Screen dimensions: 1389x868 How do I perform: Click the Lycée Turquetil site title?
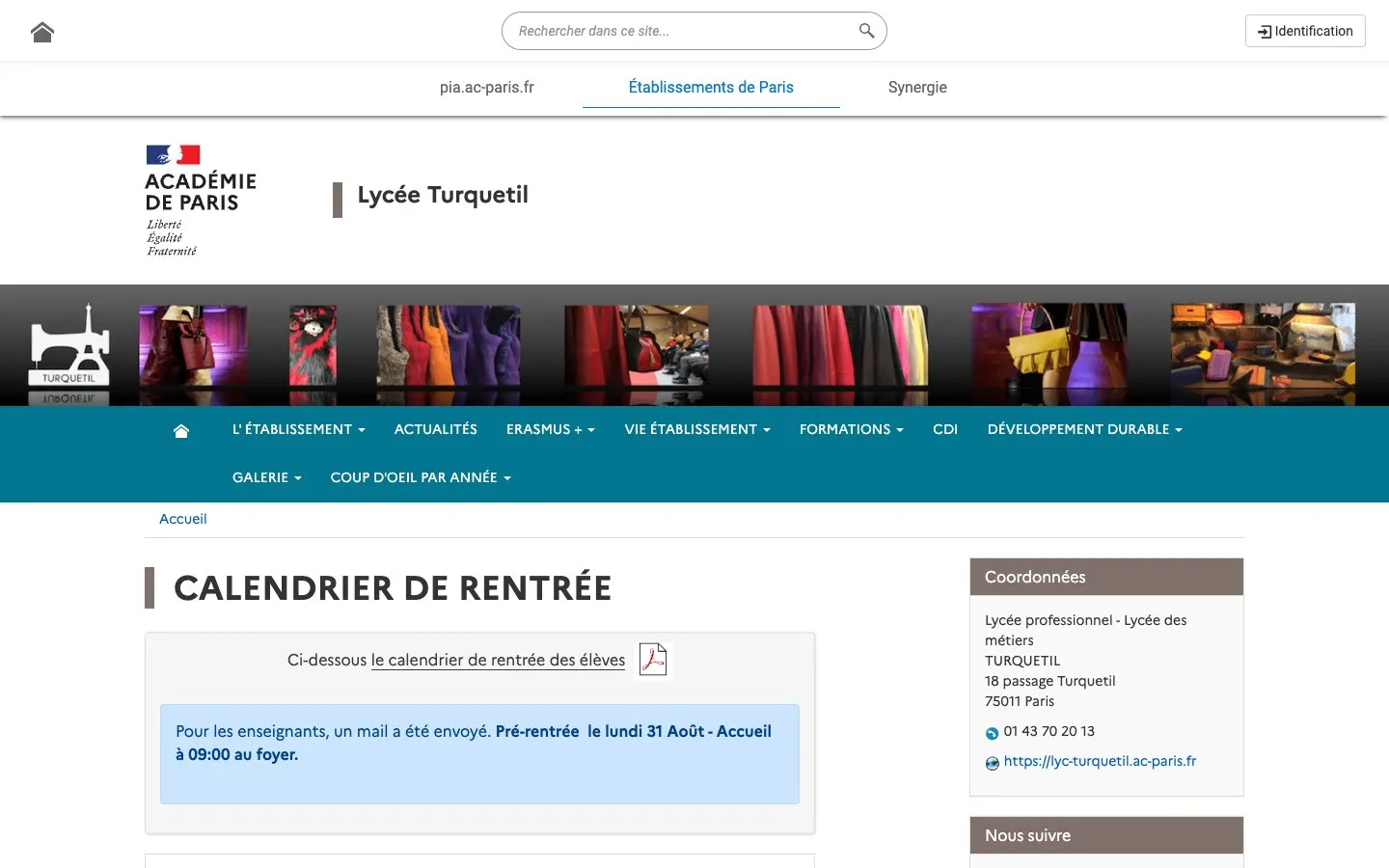[x=443, y=195]
